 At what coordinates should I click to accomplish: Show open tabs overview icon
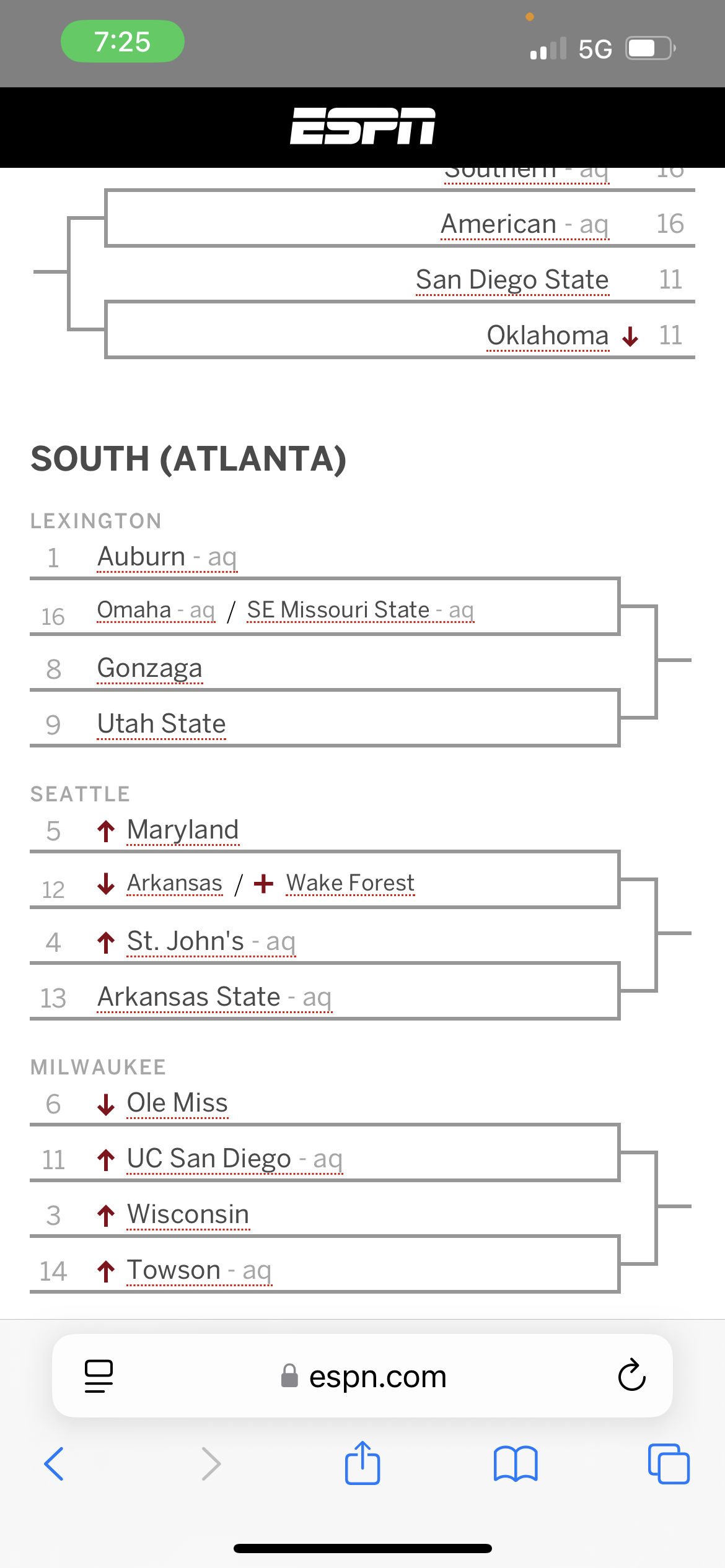point(668,1464)
